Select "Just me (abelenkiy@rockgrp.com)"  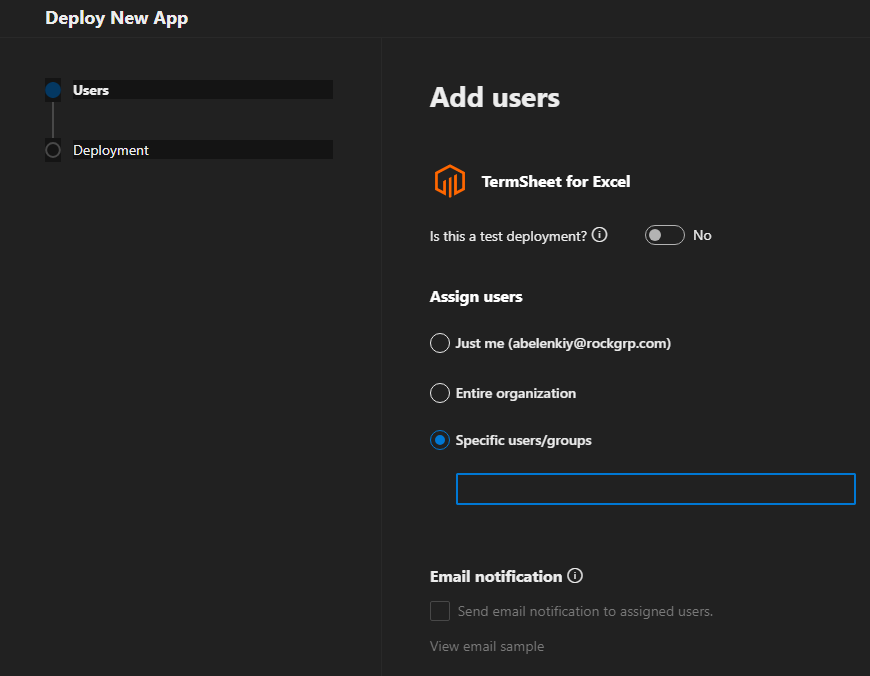coord(439,342)
